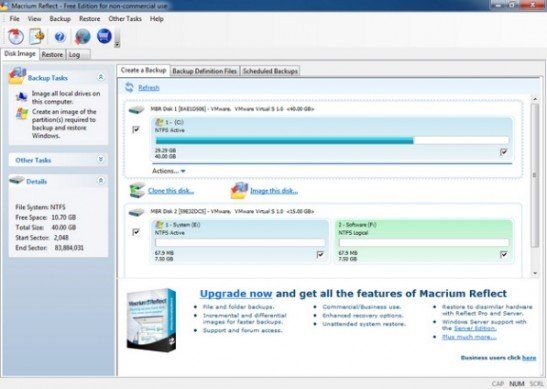Click the Clone this disk icon
547x389 pixels.
point(137,190)
